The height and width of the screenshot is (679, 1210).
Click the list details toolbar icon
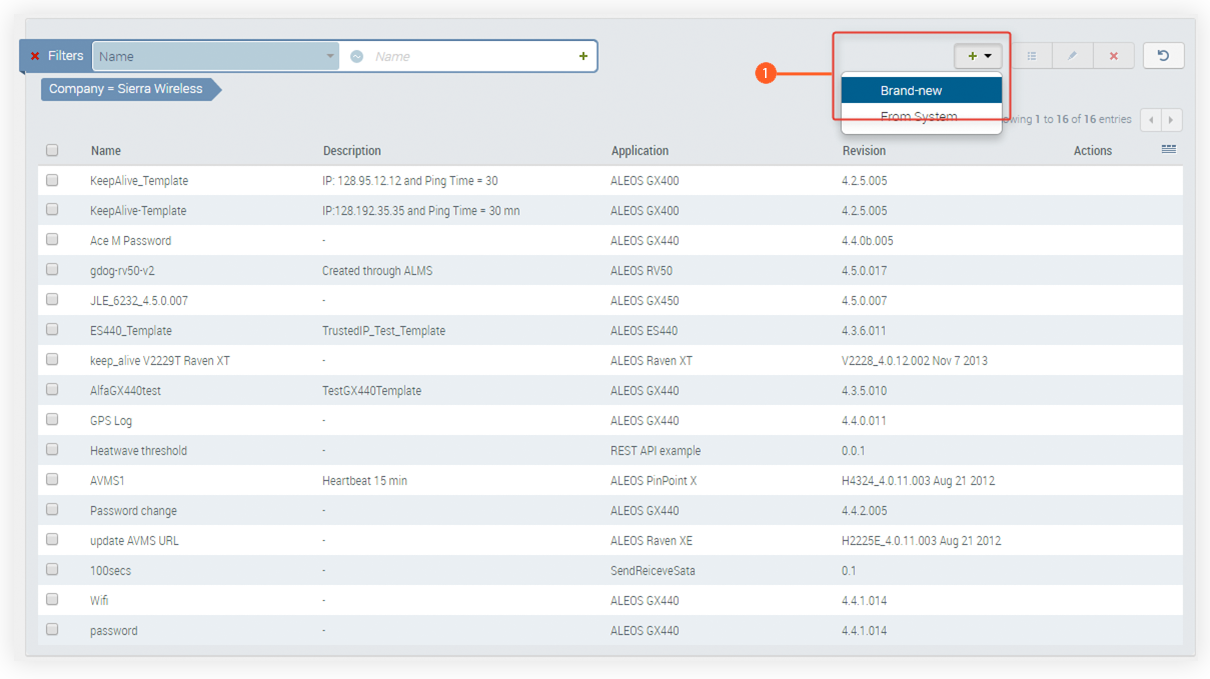1032,56
